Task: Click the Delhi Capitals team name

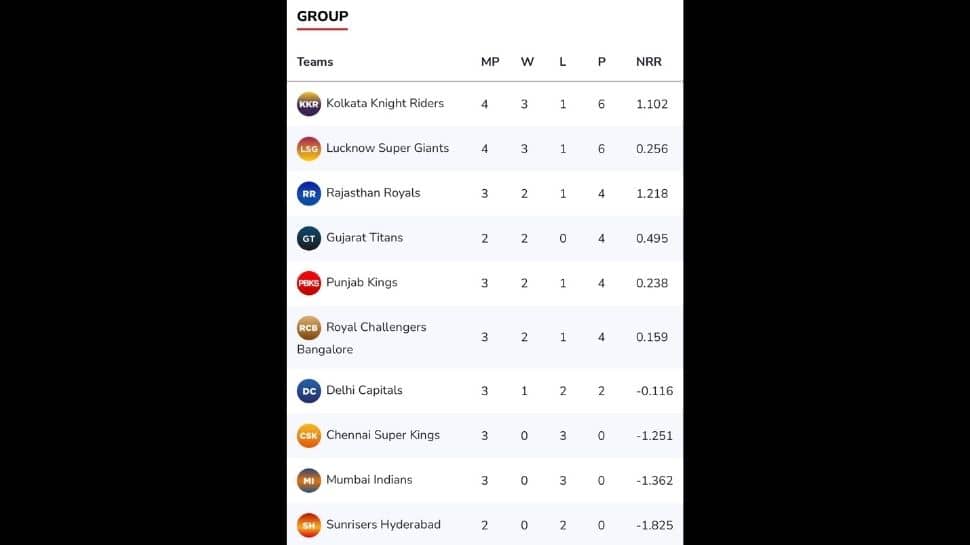Action: tap(364, 390)
